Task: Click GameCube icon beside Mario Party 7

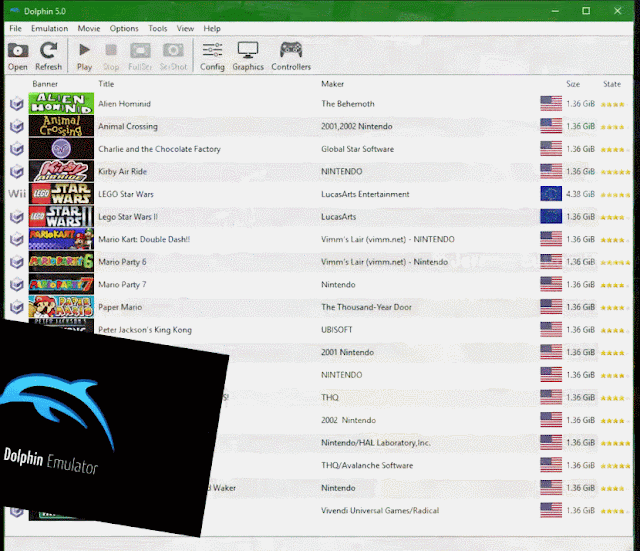Action: (17, 284)
